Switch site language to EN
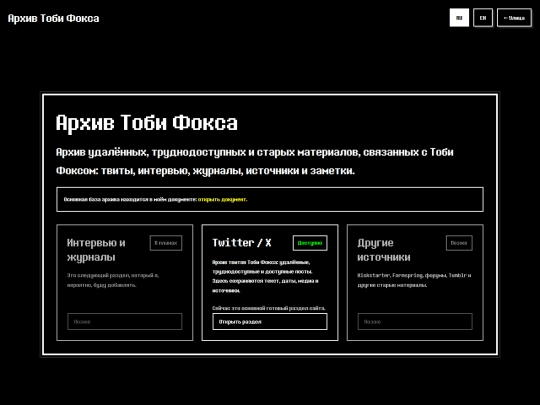Screen dimensions: 540x405 (x=483, y=18)
